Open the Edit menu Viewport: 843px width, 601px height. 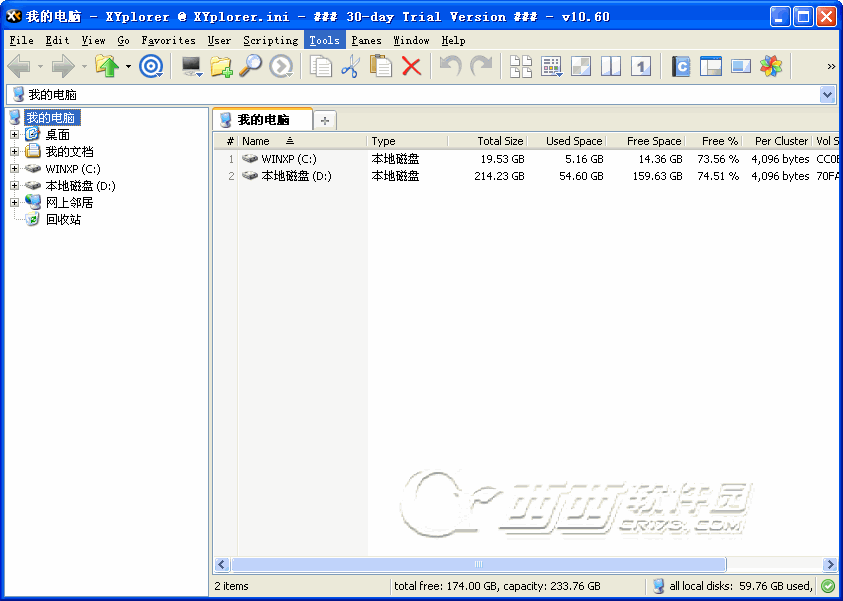click(57, 40)
